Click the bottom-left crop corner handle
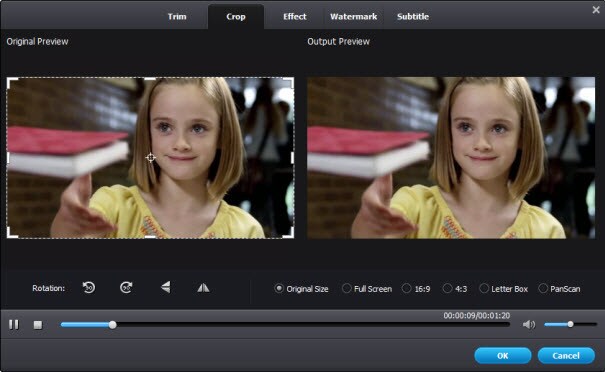605x372 pixels. 12,233
